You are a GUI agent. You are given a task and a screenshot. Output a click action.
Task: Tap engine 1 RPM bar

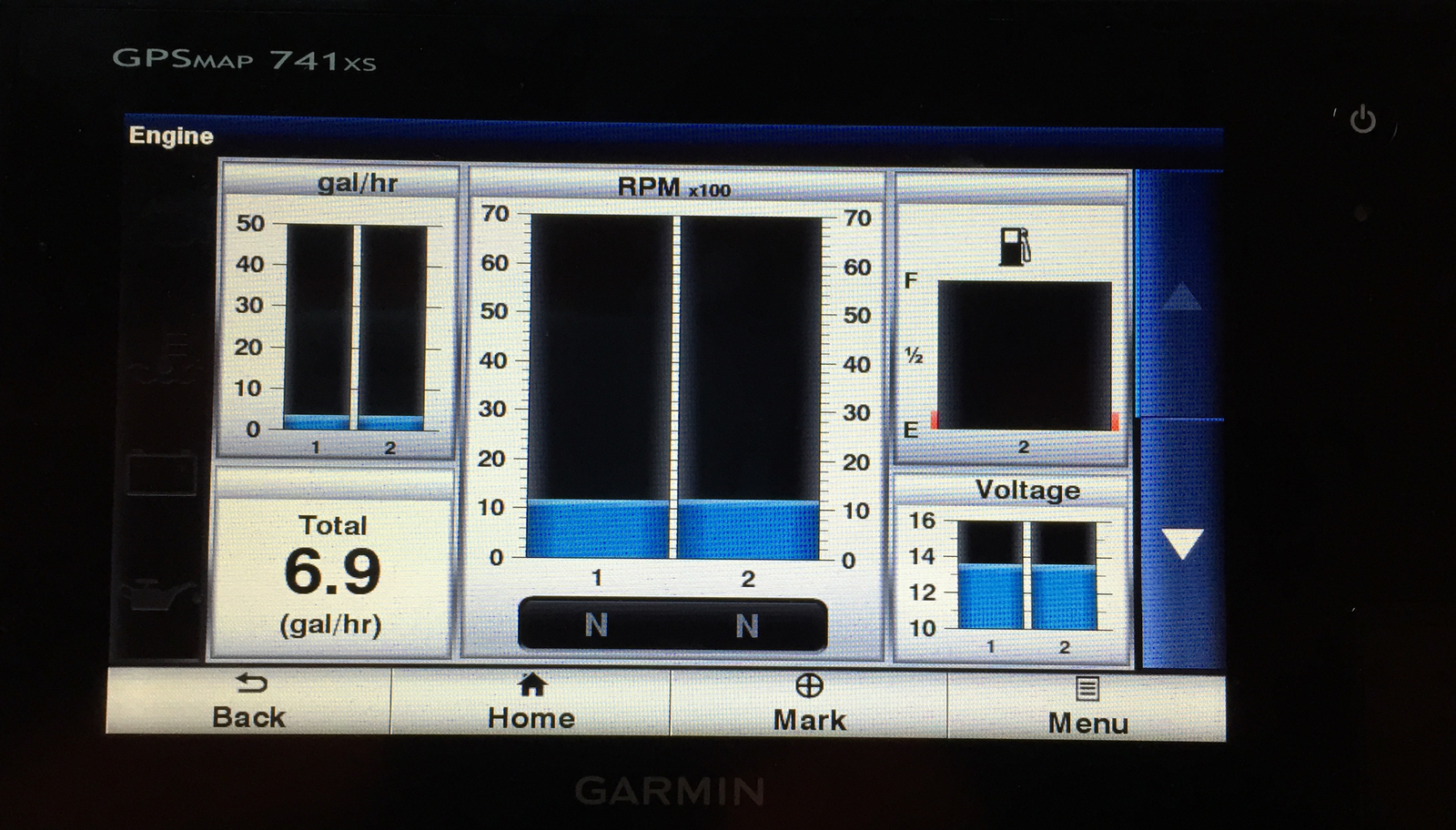coord(599,387)
